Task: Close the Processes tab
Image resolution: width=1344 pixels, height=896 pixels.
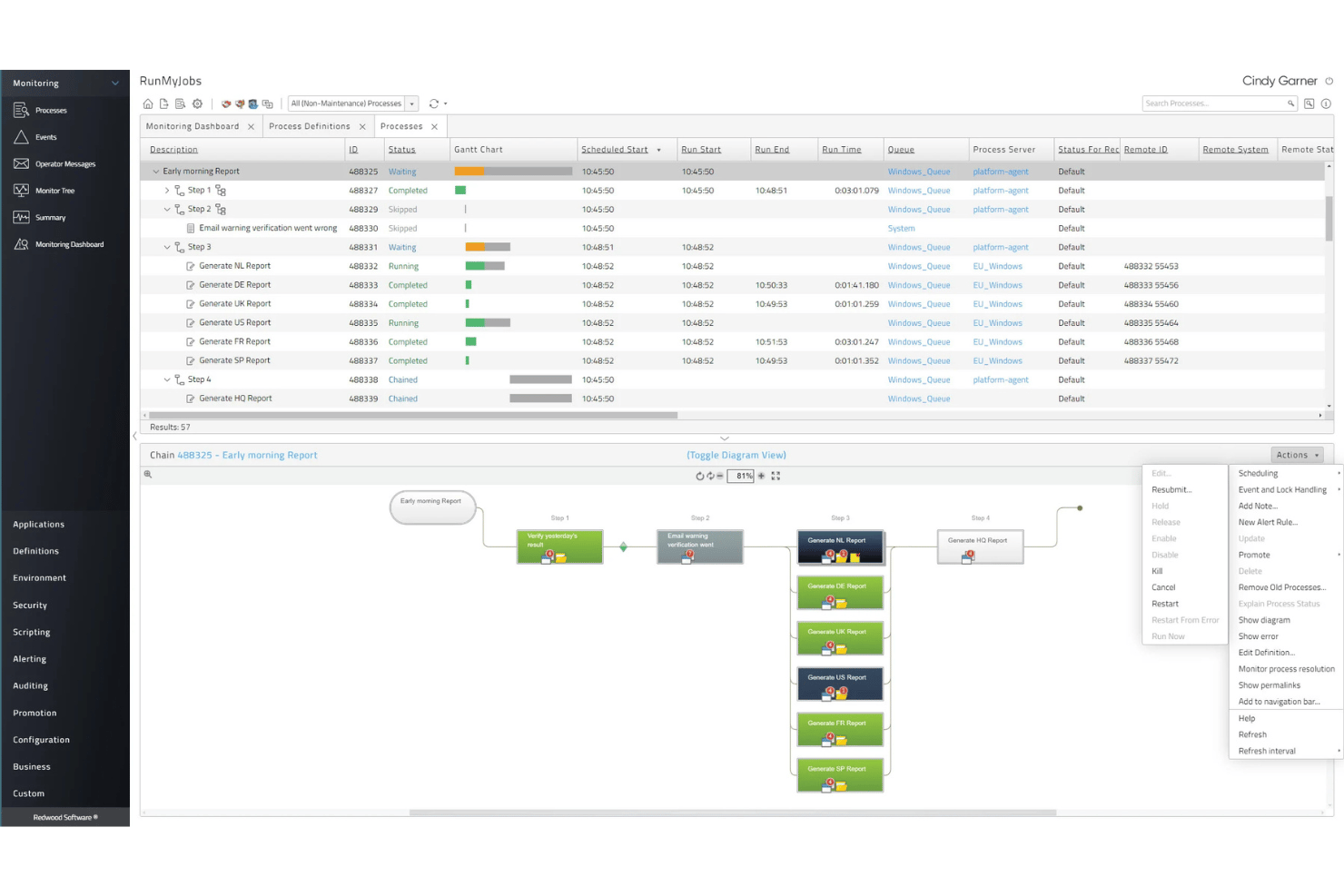Action: [x=434, y=127]
